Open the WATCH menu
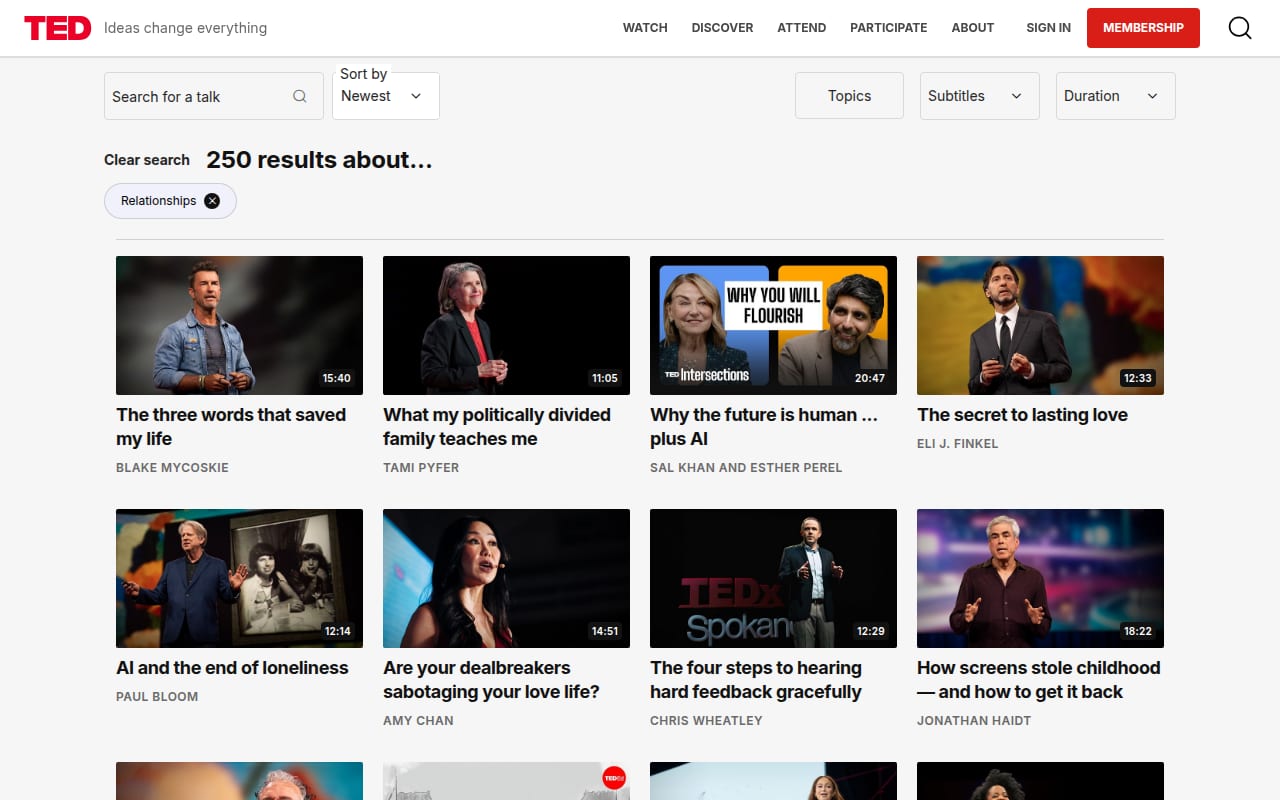This screenshot has height=800, width=1280. [x=645, y=28]
